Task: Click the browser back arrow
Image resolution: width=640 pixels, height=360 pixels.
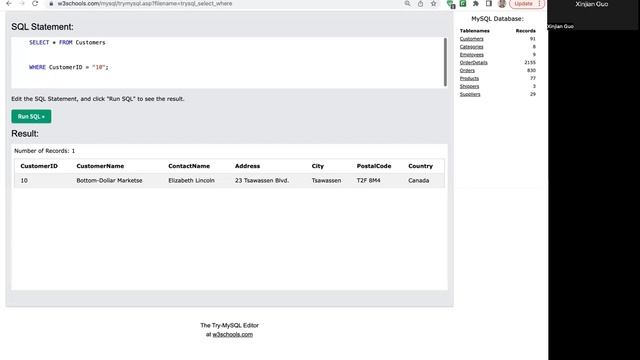Action: (x=9, y=3)
